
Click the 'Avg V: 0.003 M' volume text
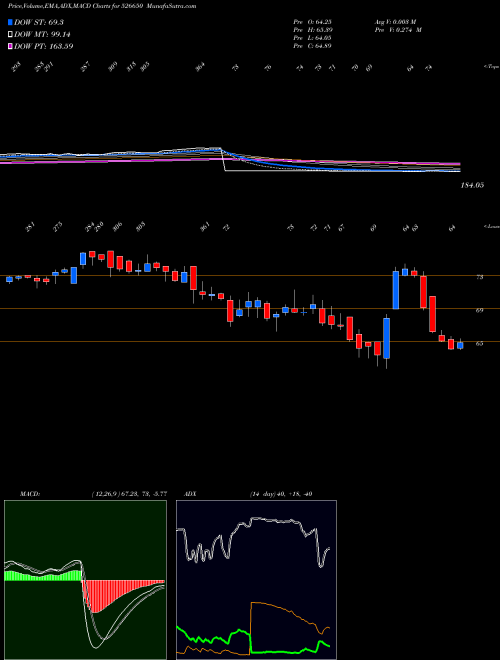395,22
